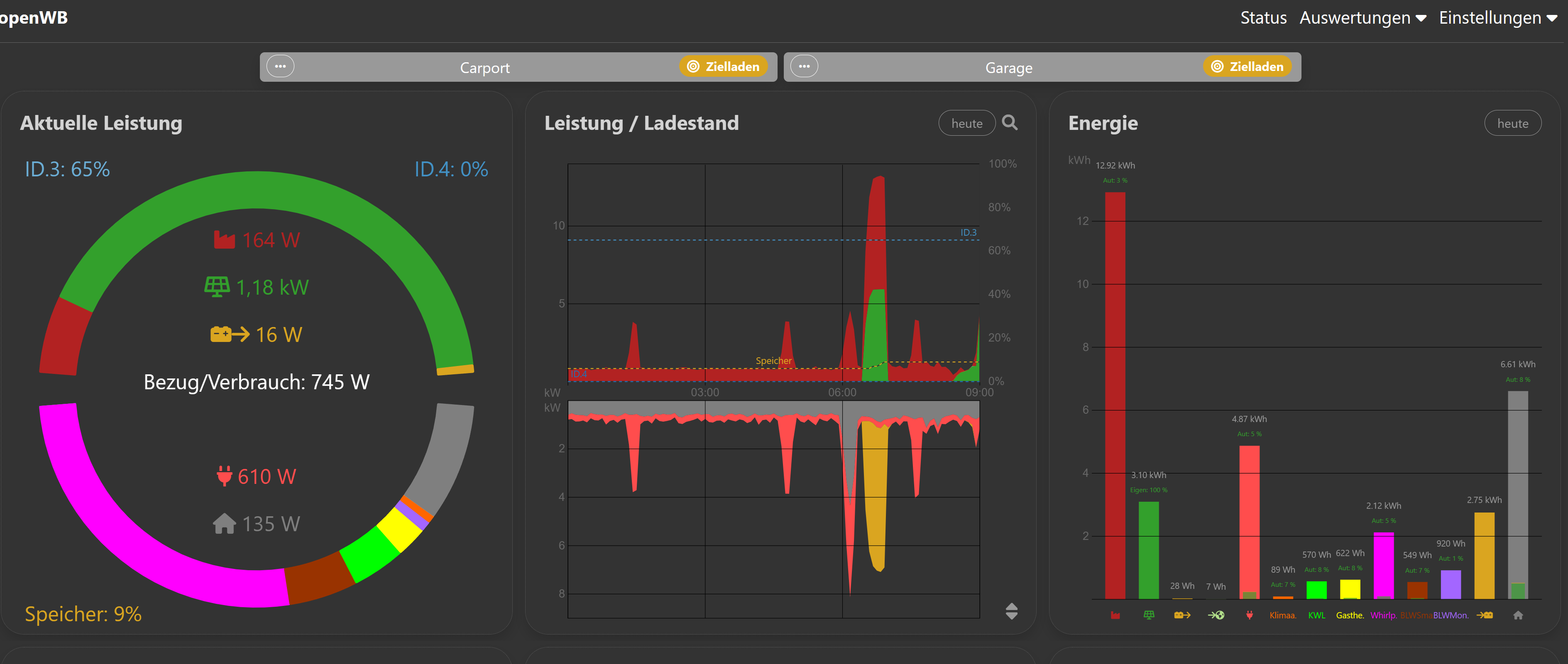Expand the Einstellungen dropdown menu
This screenshot has height=664, width=1568.
coord(1497,18)
